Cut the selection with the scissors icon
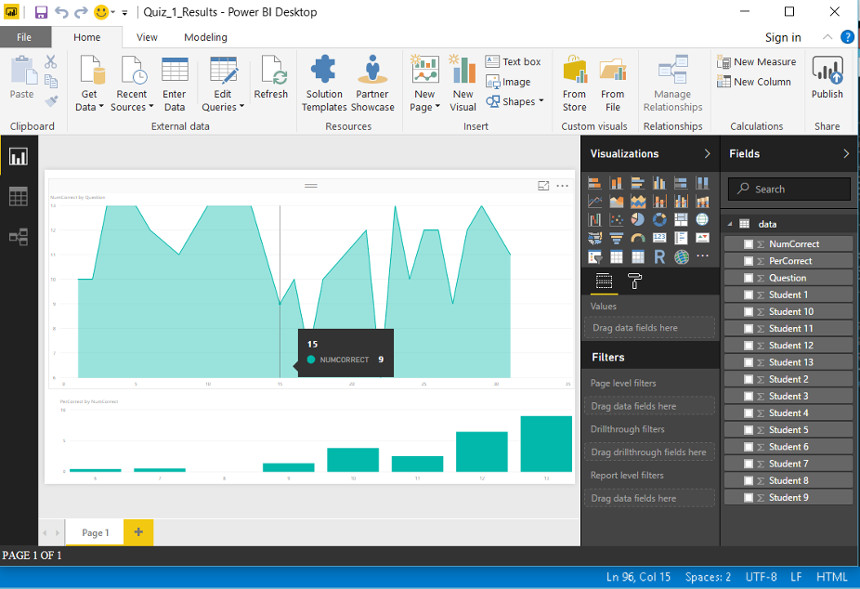Image resolution: width=860 pixels, height=589 pixels. (x=51, y=61)
